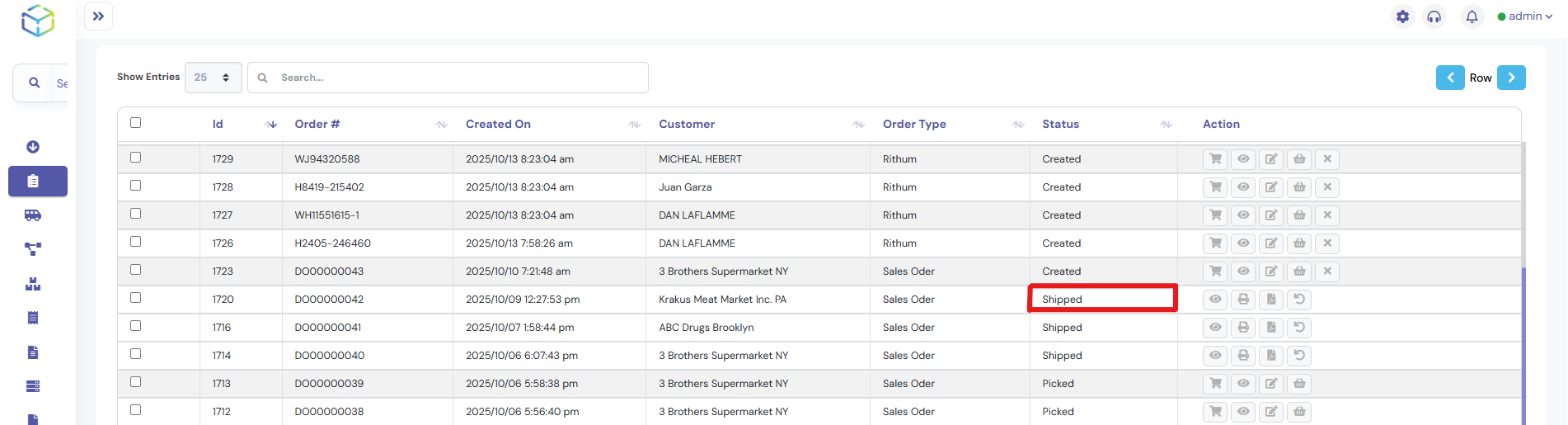This screenshot has width=1568, height=425.
Task: Open the delivery truck sidebar item
Action: coord(33,215)
